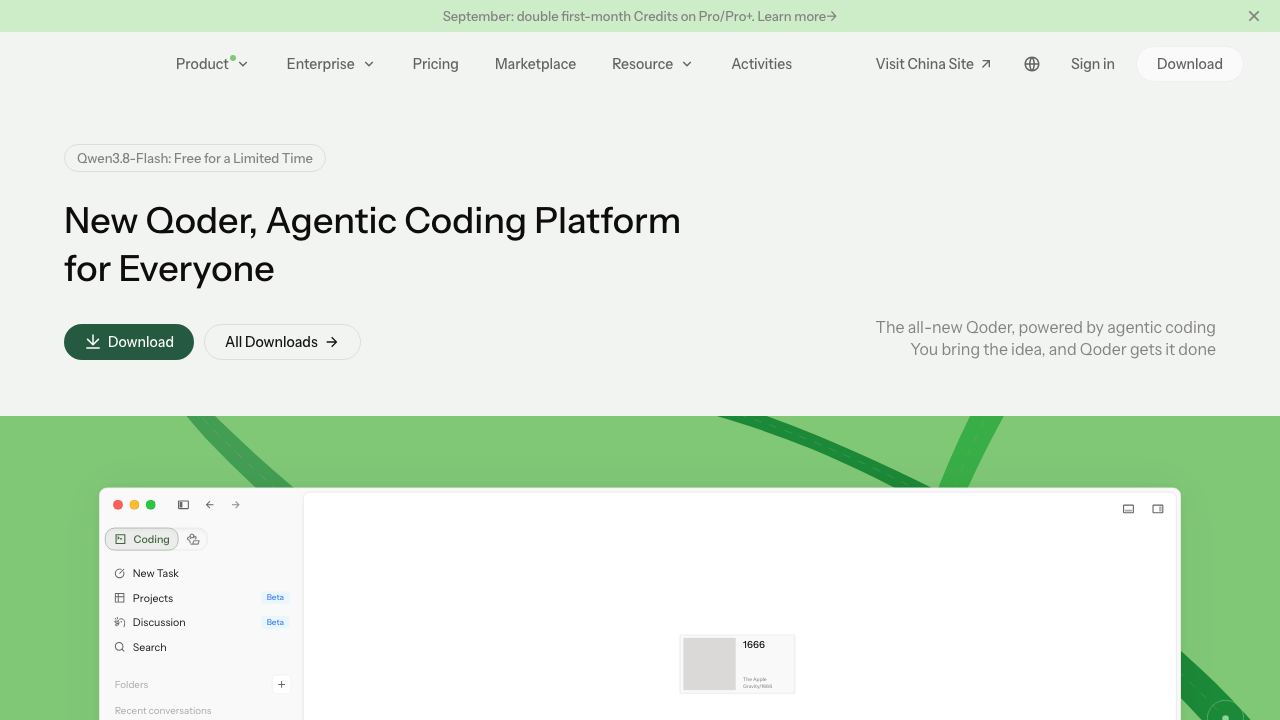Click the back arrow in app preview
The width and height of the screenshot is (1280, 720).
[210, 505]
